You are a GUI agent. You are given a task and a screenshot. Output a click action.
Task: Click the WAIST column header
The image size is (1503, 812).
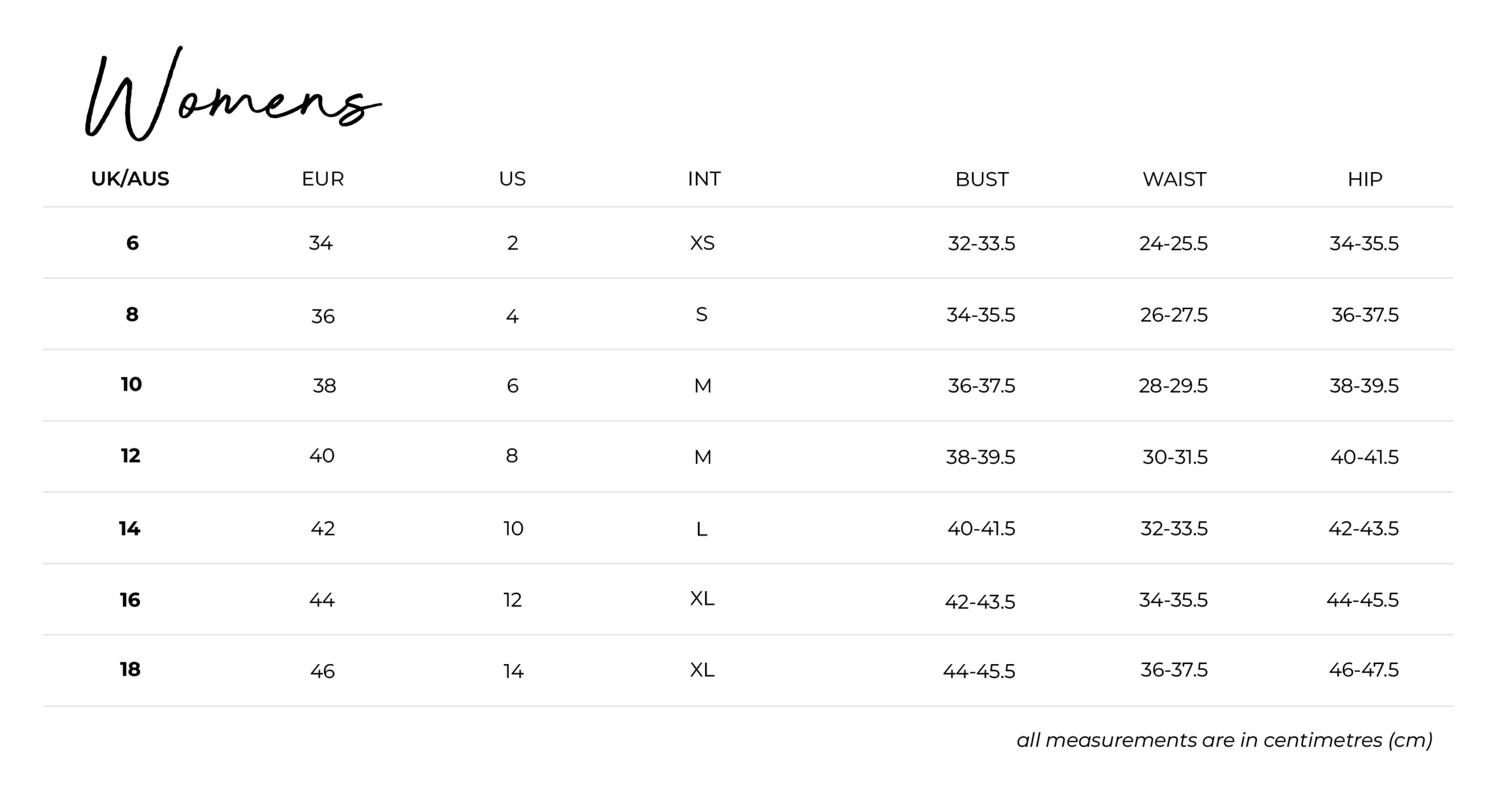1174,179
